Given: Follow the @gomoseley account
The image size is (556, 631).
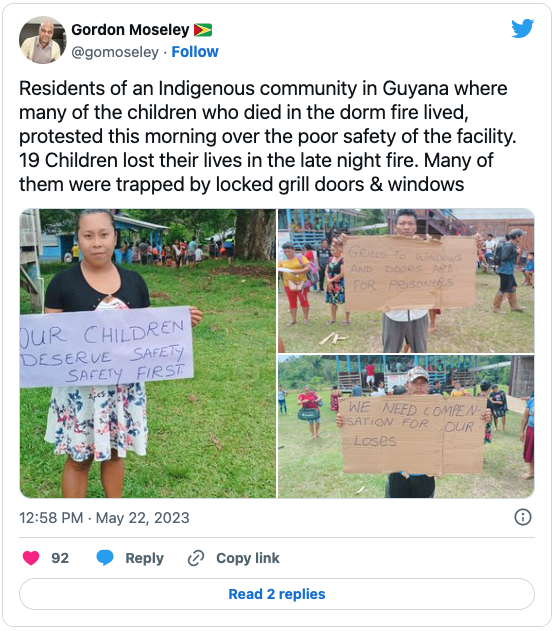Looking at the screenshot, I should 195,52.
